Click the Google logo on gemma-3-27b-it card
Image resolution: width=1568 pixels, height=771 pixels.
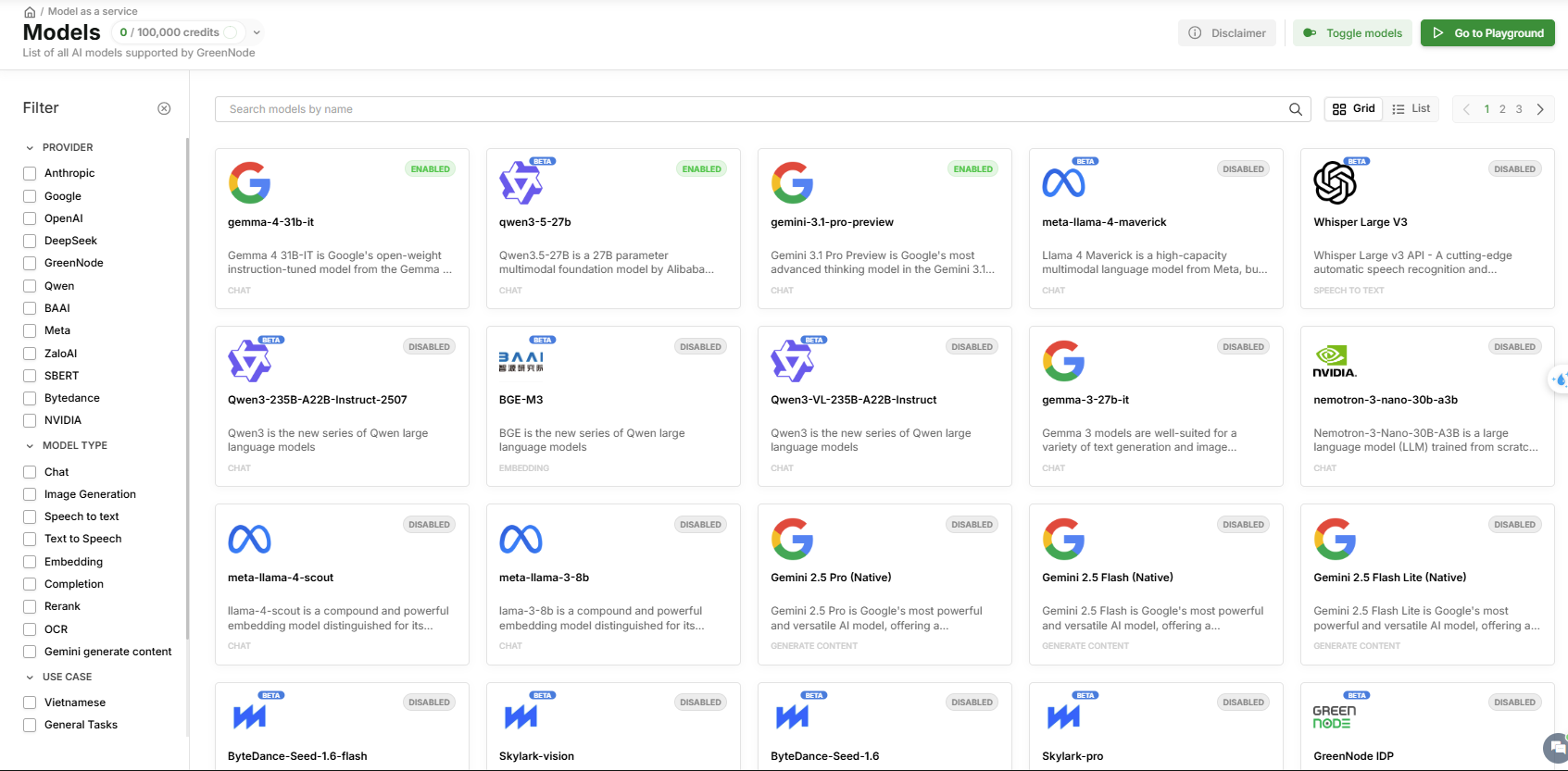tap(1064, 361)
